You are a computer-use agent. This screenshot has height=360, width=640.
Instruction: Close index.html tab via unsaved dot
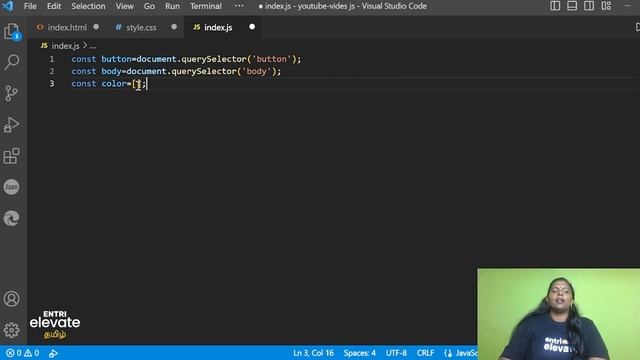pos(96,27)
